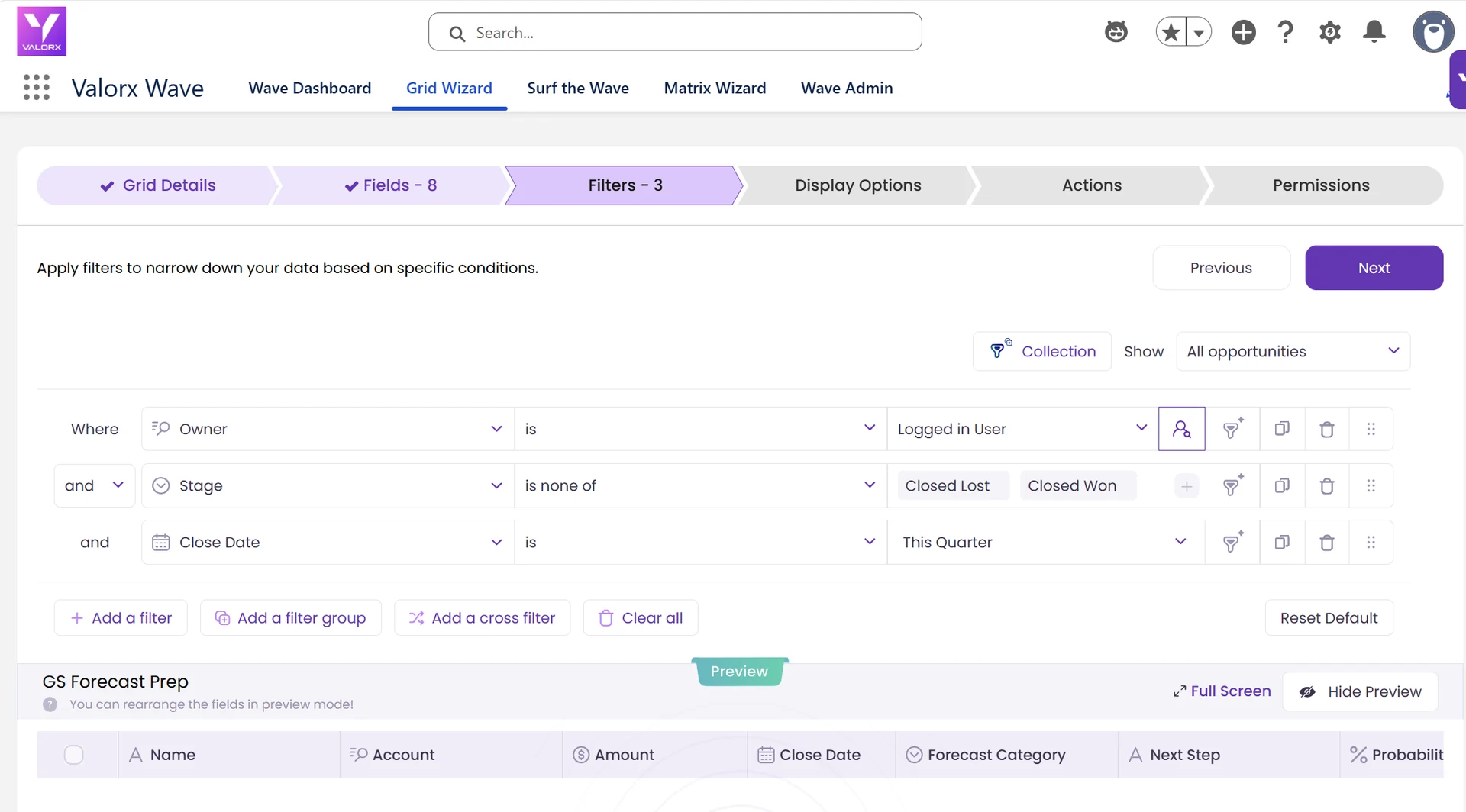Duplicate the Close Date filter row
The width and height of the screenshot is (1466, 812).
1282,542
